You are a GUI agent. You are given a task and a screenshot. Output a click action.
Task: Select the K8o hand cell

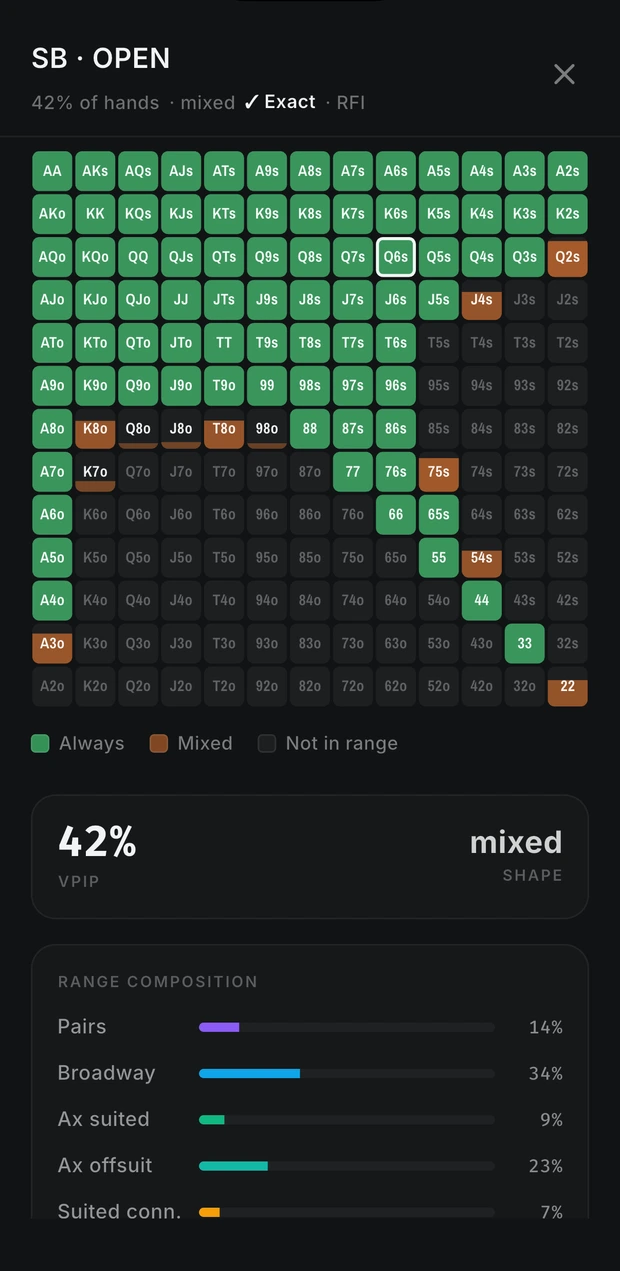pyautogui.click(x=95, y=429)
